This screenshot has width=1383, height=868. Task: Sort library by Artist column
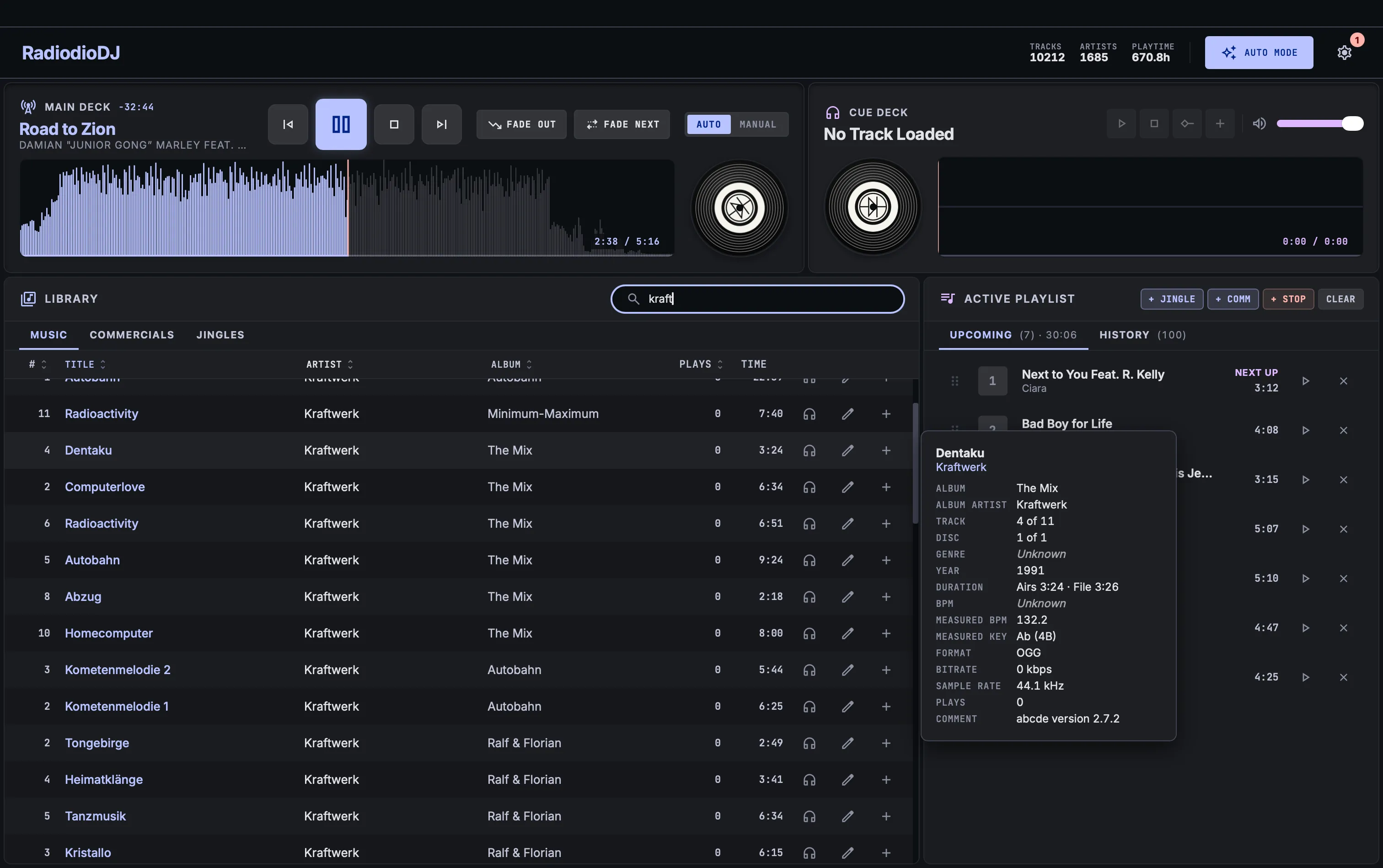click(330, 364)
